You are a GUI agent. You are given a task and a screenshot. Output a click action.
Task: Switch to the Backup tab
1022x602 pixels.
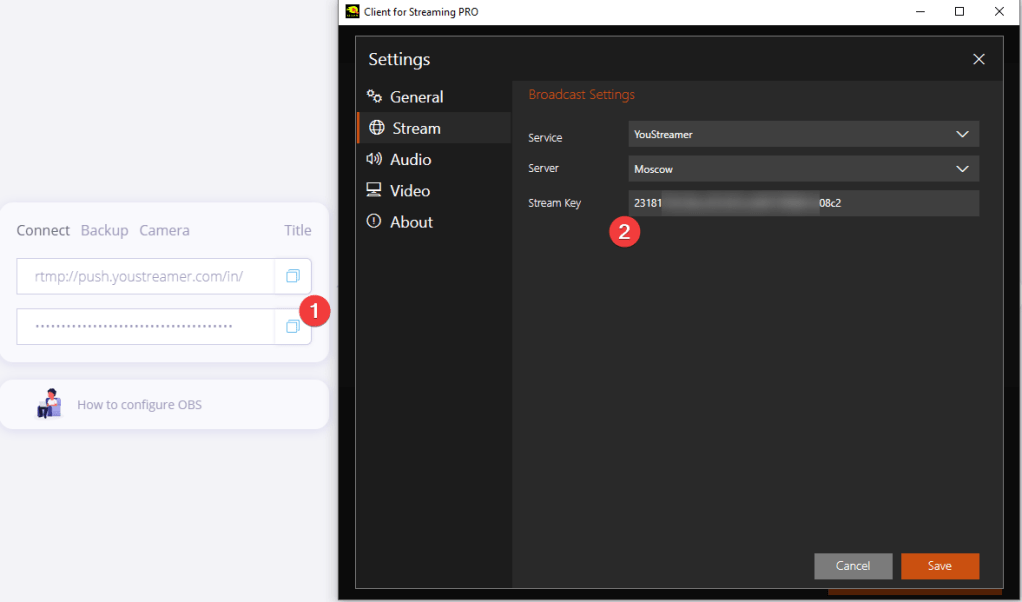coord(104,230)
